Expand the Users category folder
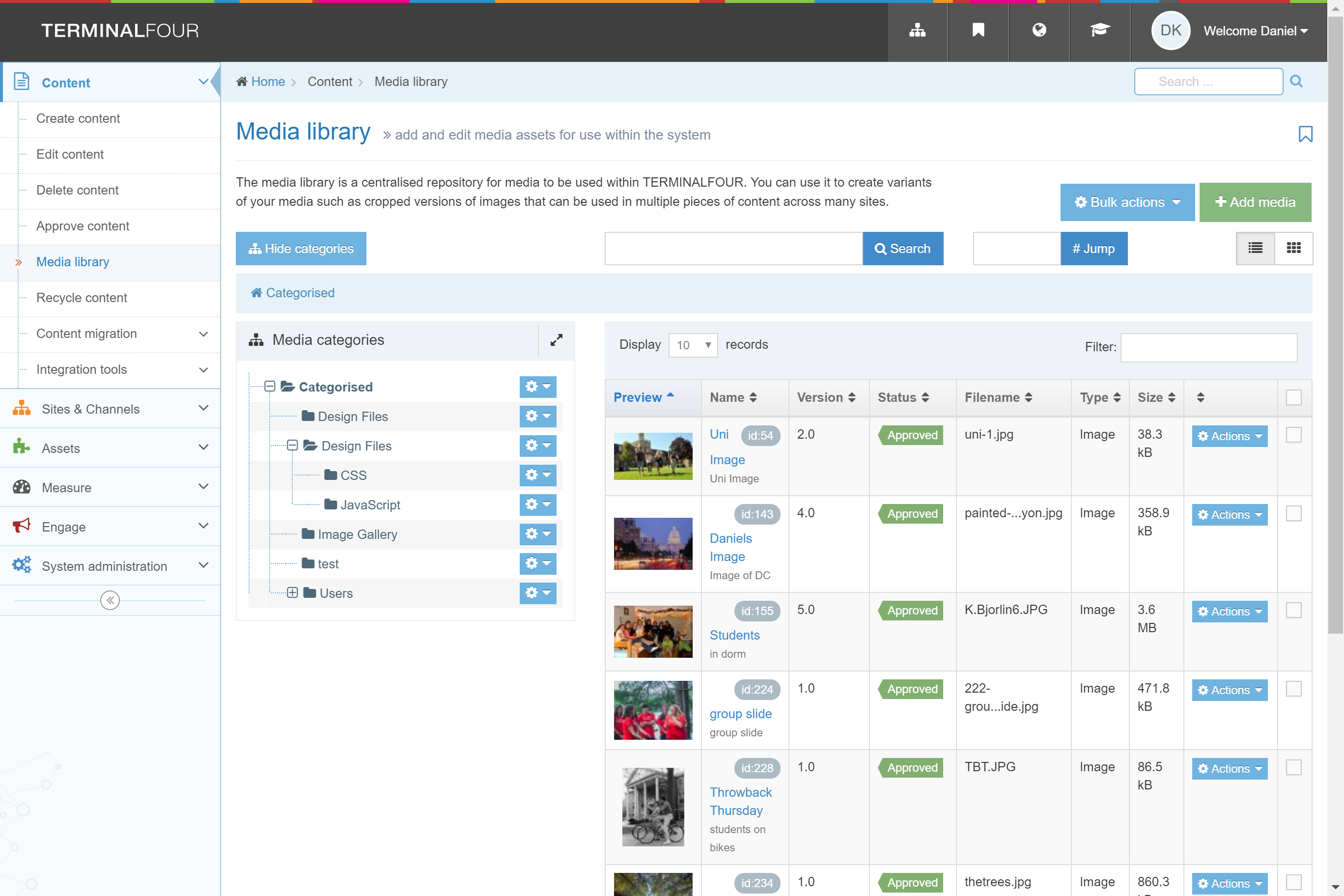 [292, 592]
